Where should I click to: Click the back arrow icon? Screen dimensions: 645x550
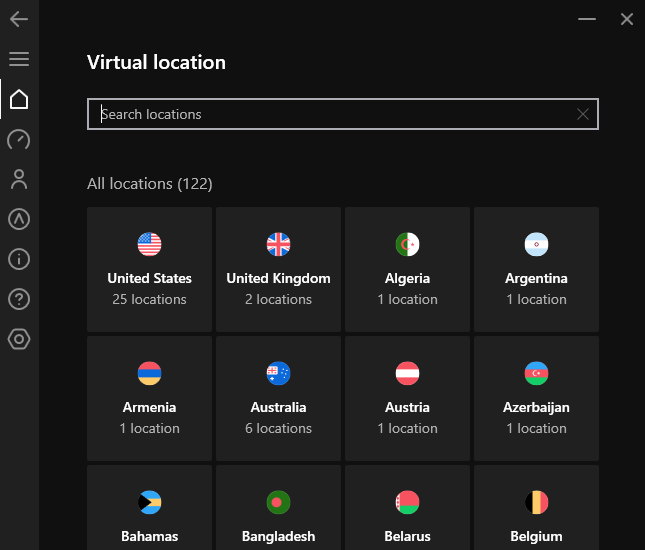pos(19,19)
